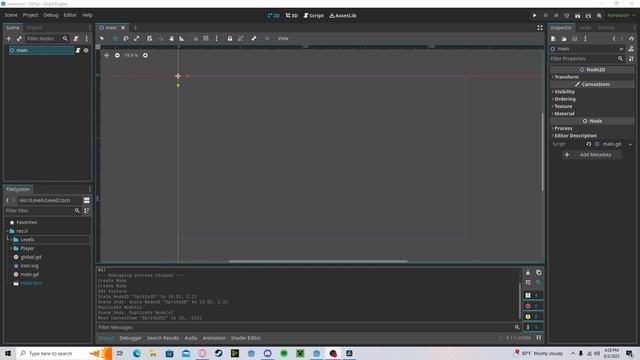
Task: Activate the Move Mode tool
Action: (x=115, y=38)
